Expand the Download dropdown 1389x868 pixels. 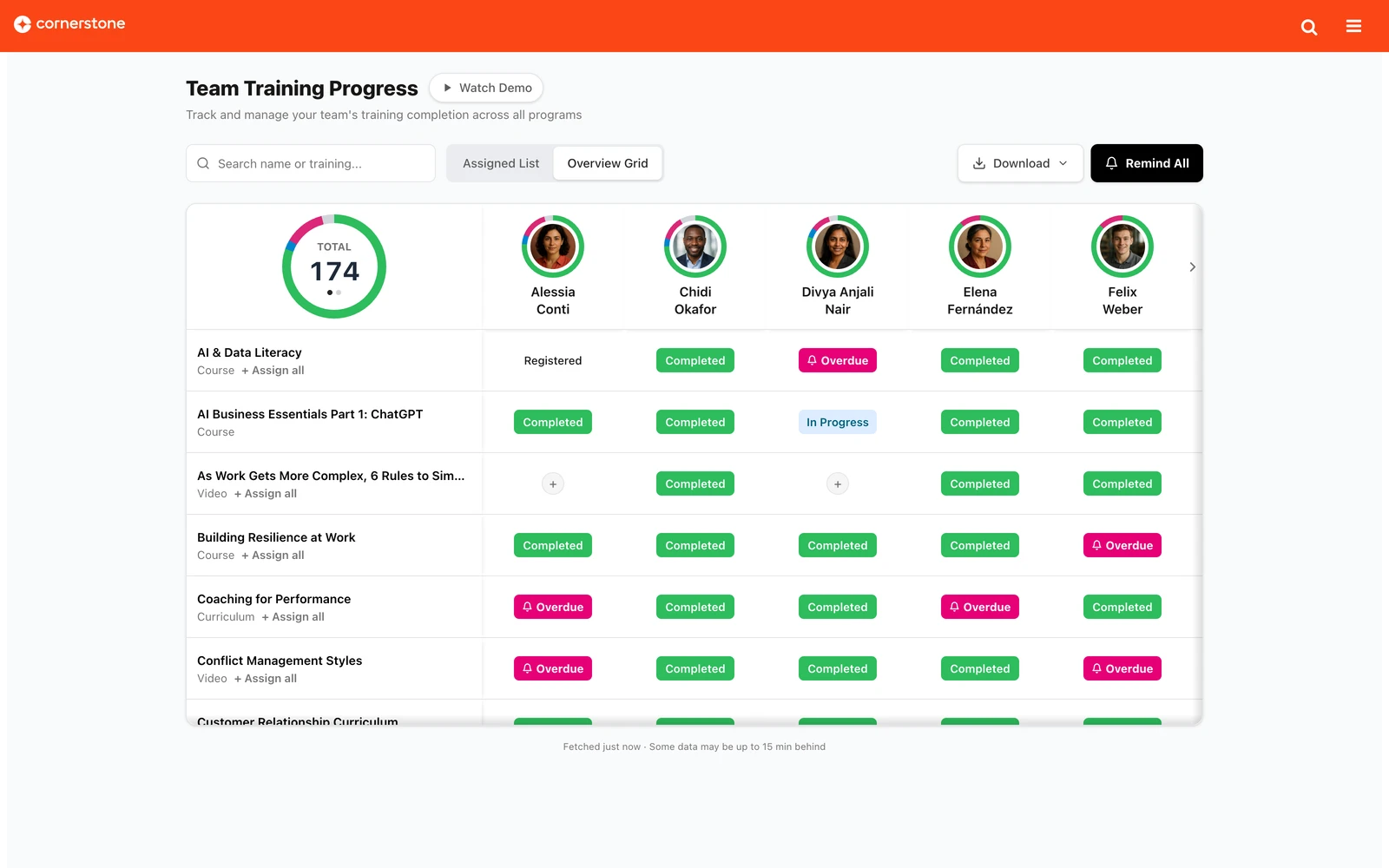1020,163
